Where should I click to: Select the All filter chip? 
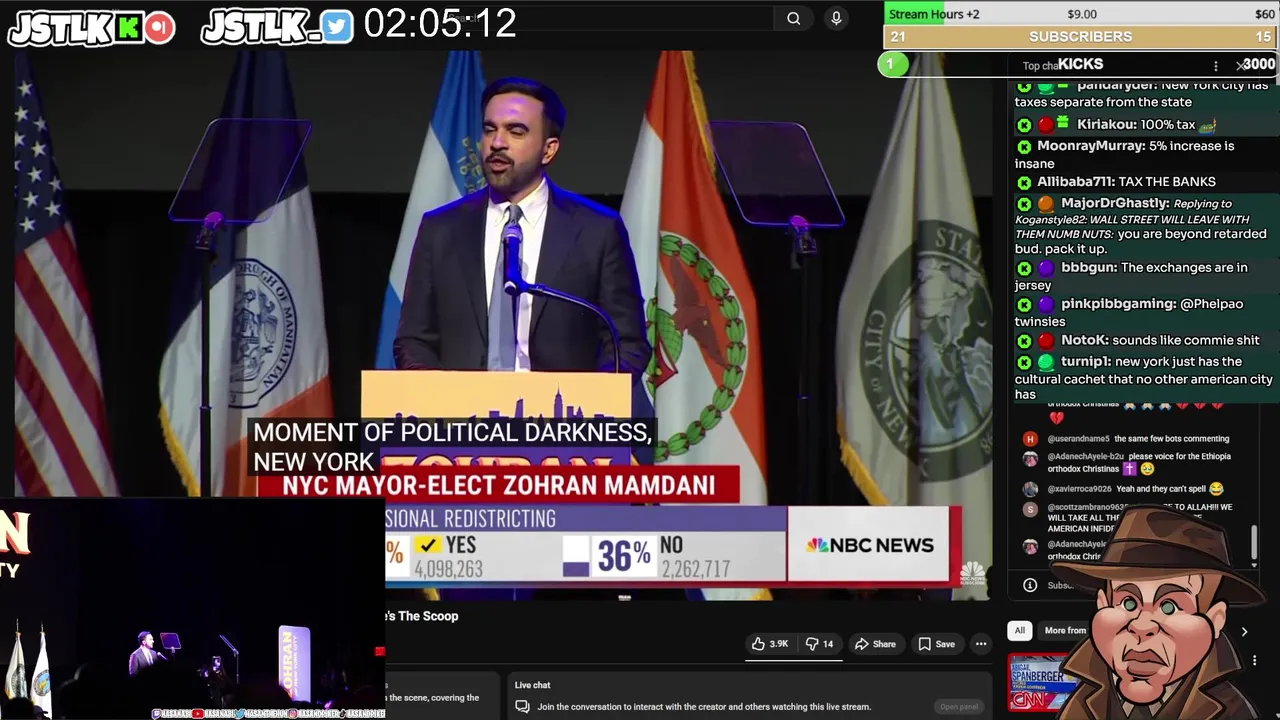click(x=1019, y=631)
